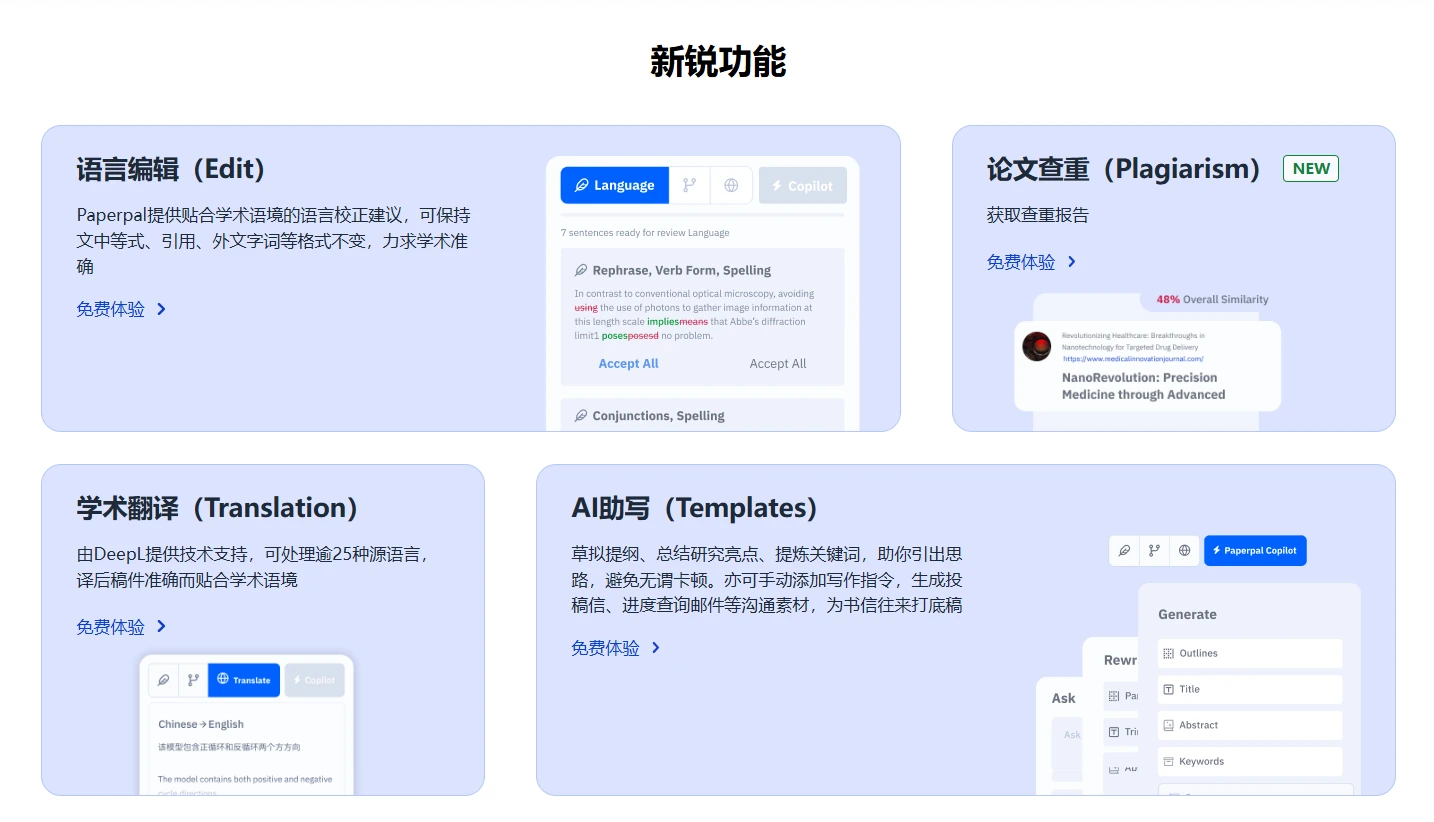Screen dimensions: 1434x822
Task: Click the 获取查重报告 text
Action: [x=1037, y=215]
